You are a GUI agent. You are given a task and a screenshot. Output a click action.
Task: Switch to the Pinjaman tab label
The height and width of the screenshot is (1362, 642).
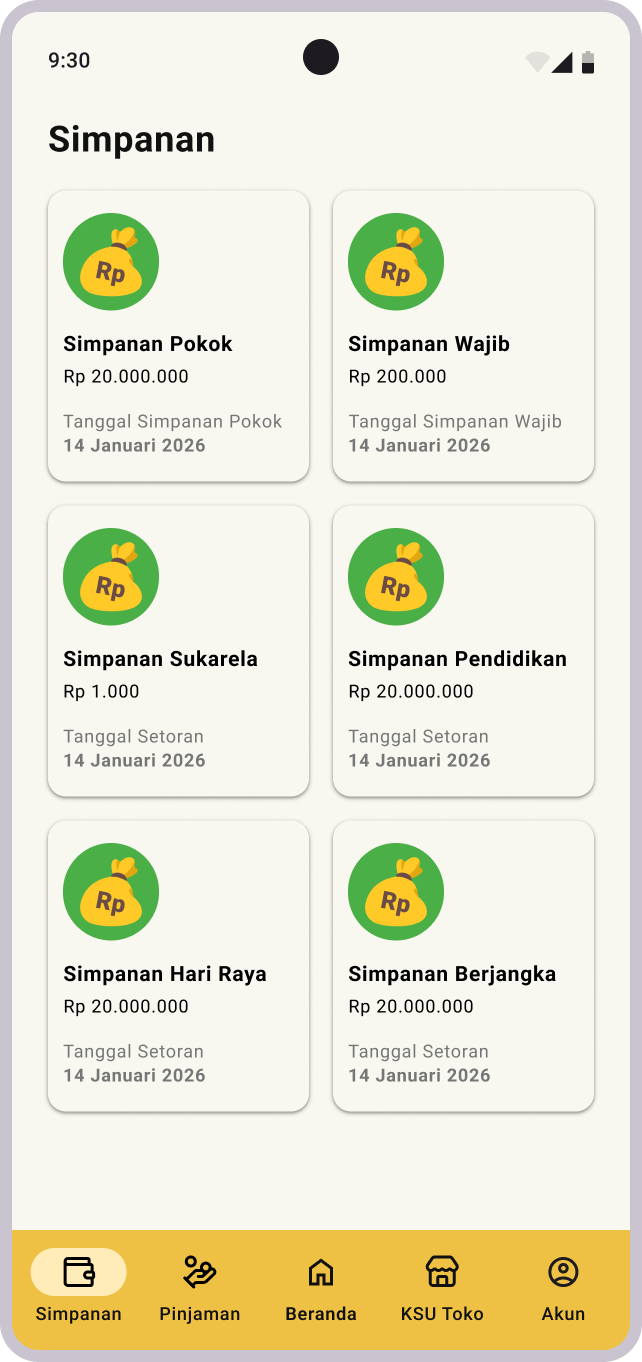pyautogui.click(x=200, y=1314)
